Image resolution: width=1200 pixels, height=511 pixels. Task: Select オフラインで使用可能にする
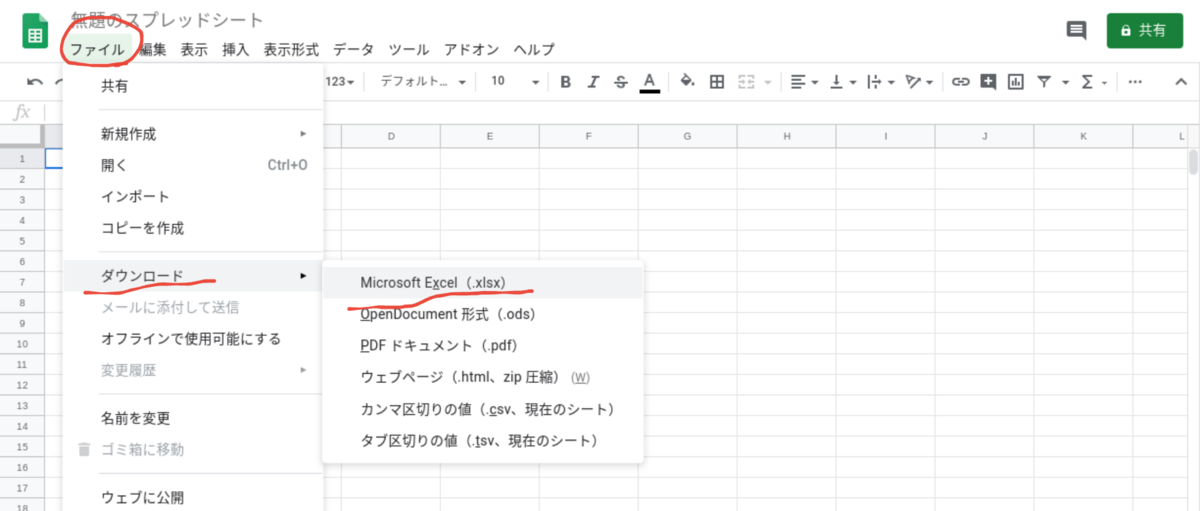coord(193,339)
